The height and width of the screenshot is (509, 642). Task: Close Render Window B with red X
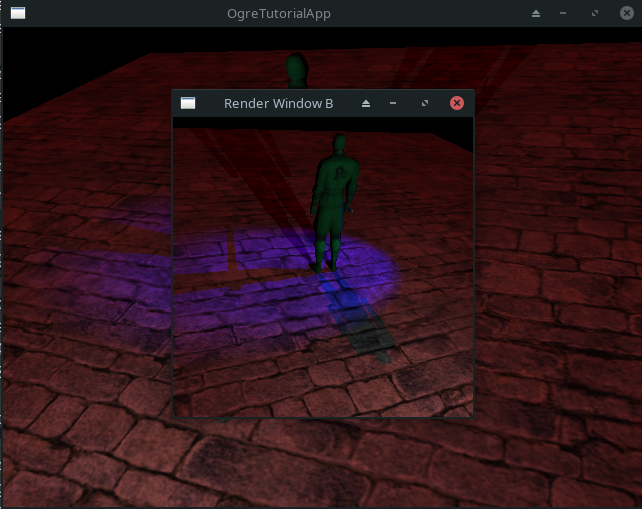457,103
